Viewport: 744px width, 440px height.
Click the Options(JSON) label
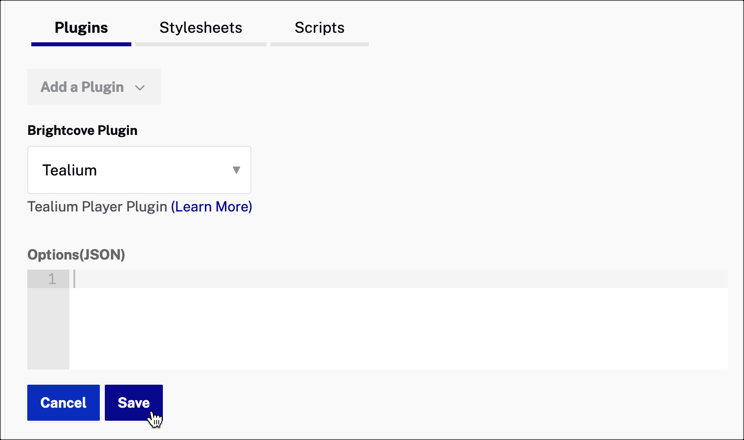pyautogui.click(x=76, y=255)
